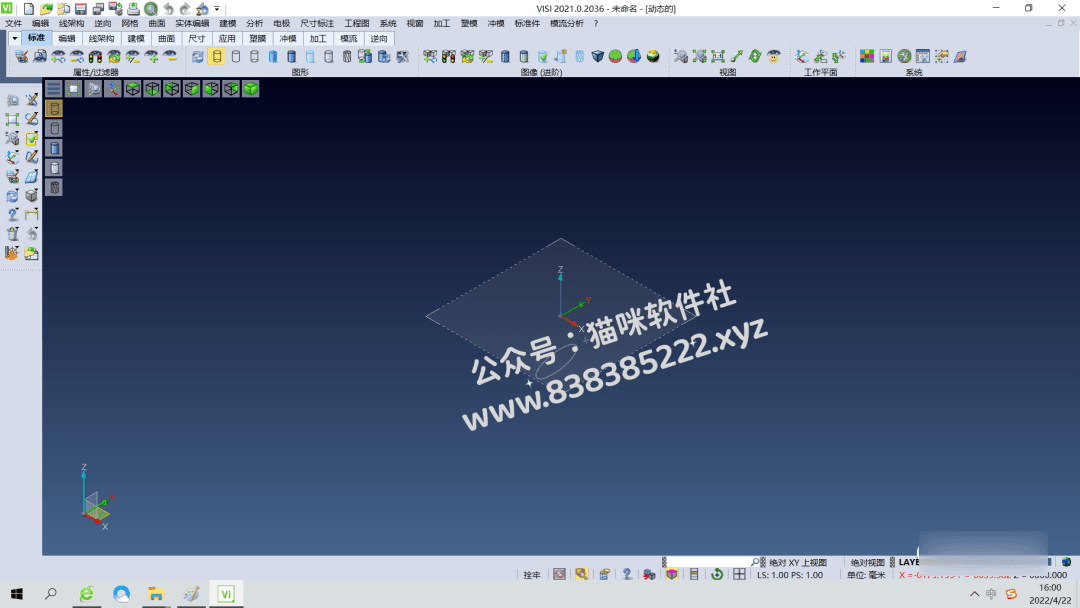Image resolution: width=1080 pixels, height=608 pixels.
Task: Toggle the highlighted cylinder in vertical strip
Action: click(x=54, y=109)
